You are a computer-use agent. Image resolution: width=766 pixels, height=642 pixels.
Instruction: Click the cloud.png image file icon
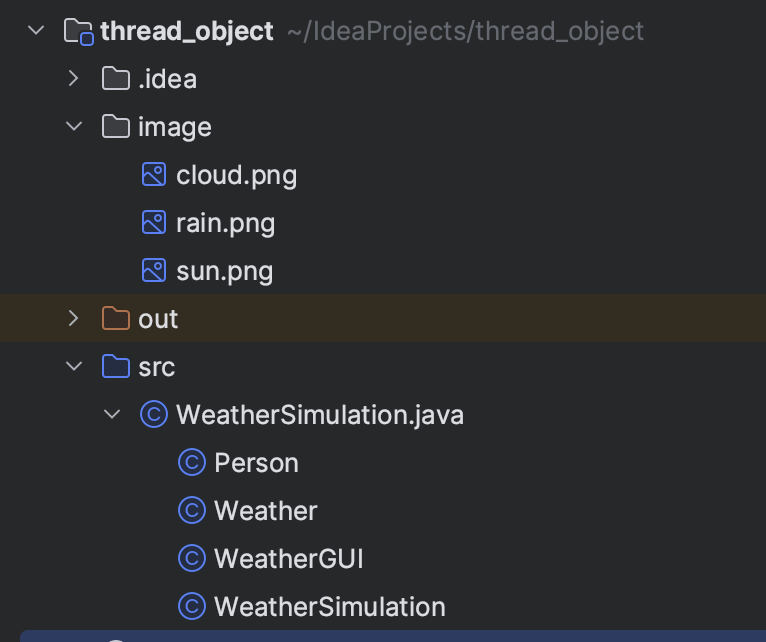click(x=154, y=175)
